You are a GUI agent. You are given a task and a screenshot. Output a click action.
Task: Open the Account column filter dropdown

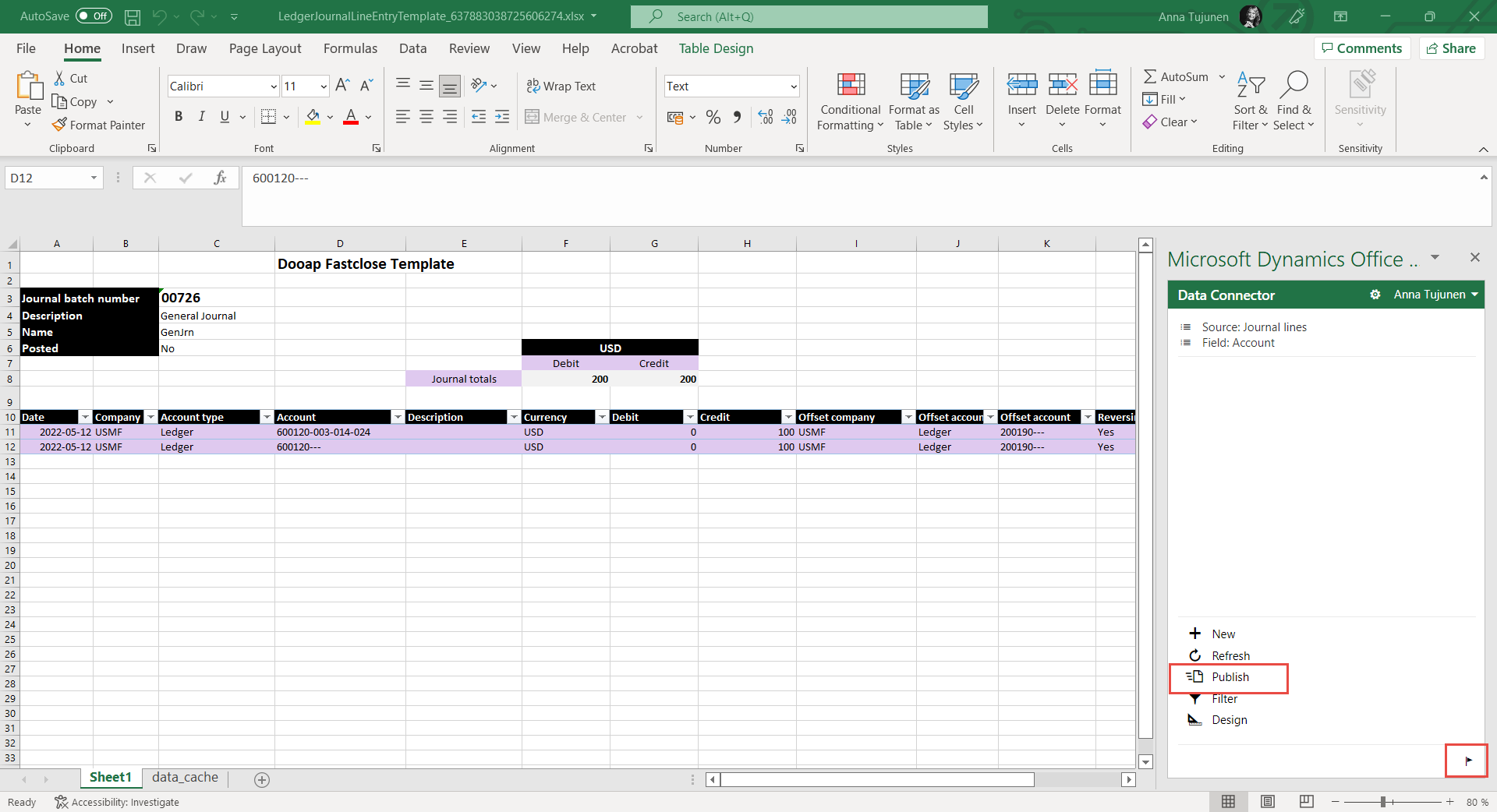[x=398, y=418]
